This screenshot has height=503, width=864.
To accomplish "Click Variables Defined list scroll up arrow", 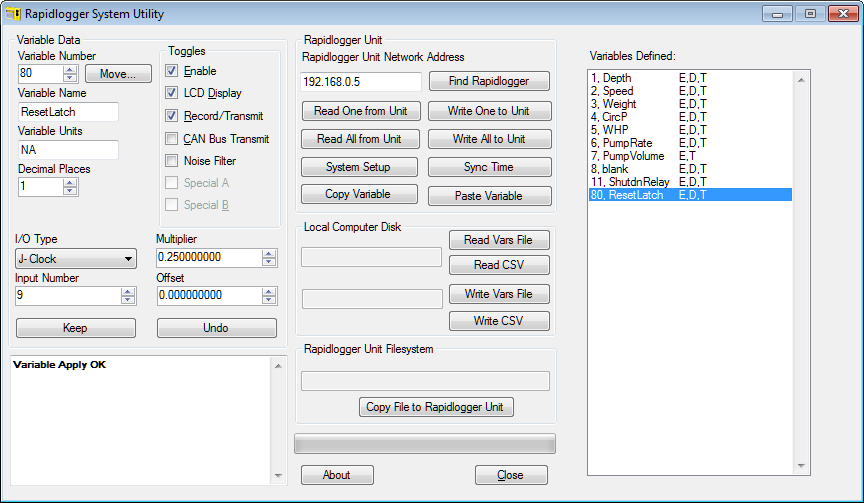I will [801, 80].
